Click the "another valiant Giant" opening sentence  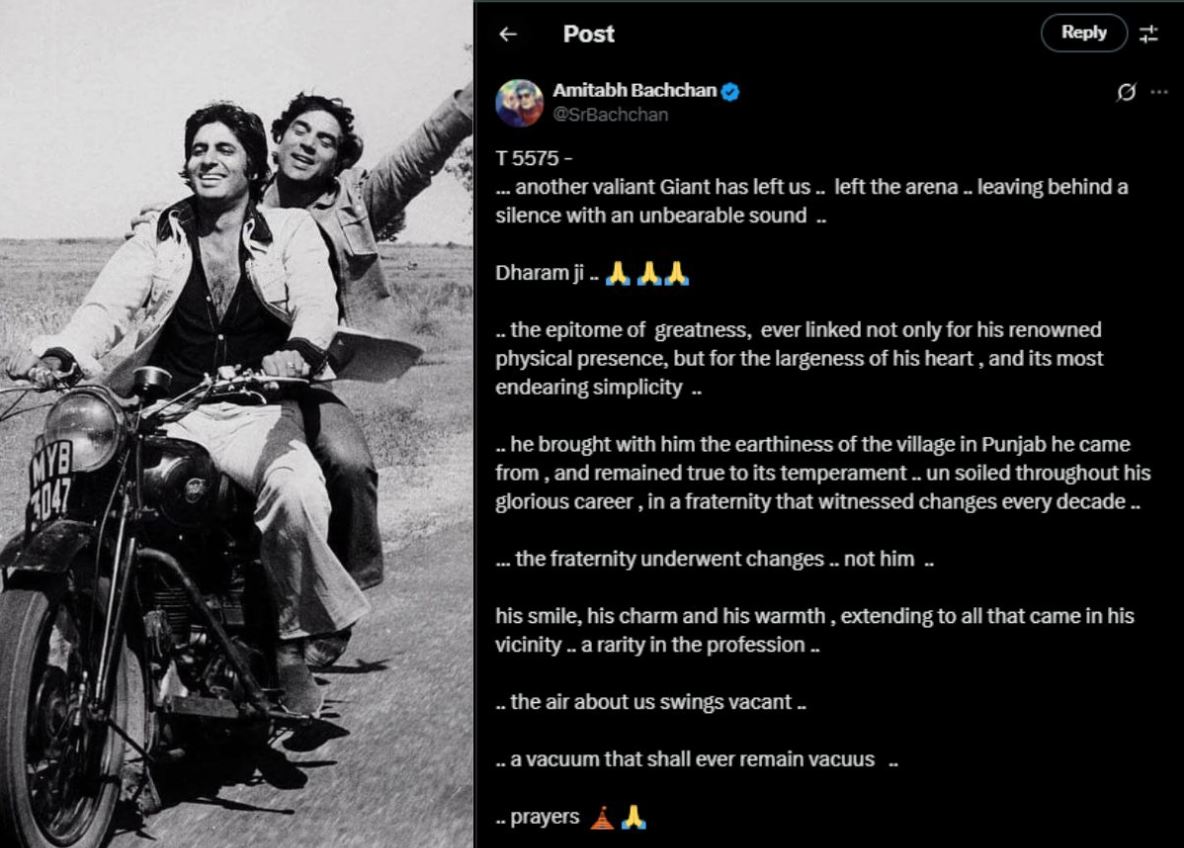coord(811,201)
